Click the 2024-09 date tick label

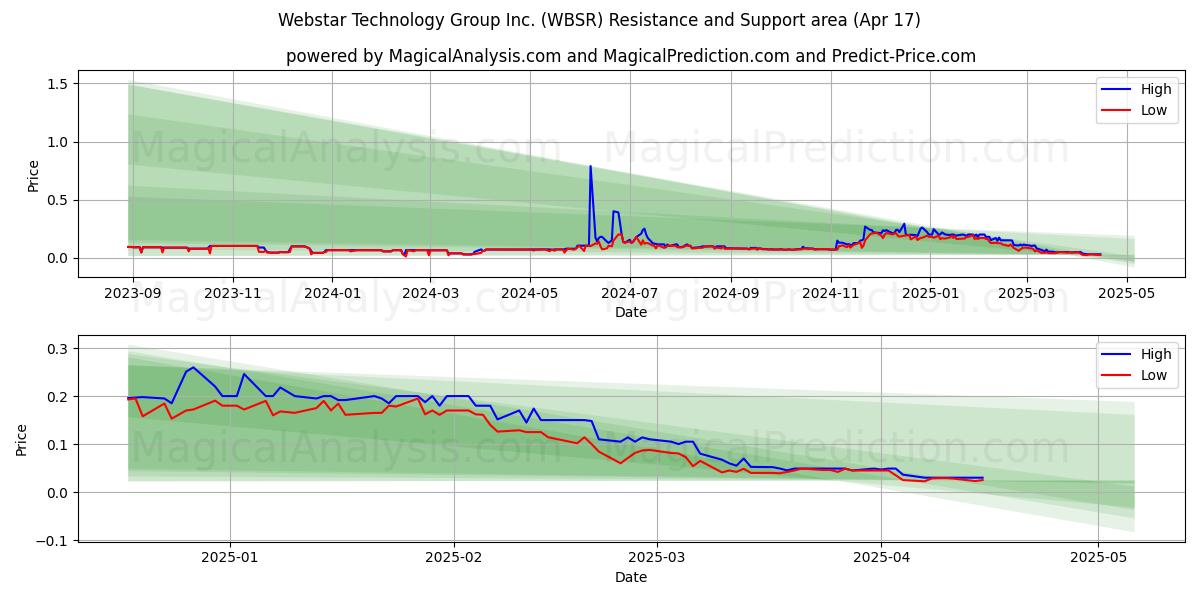(x=731, y=293)
